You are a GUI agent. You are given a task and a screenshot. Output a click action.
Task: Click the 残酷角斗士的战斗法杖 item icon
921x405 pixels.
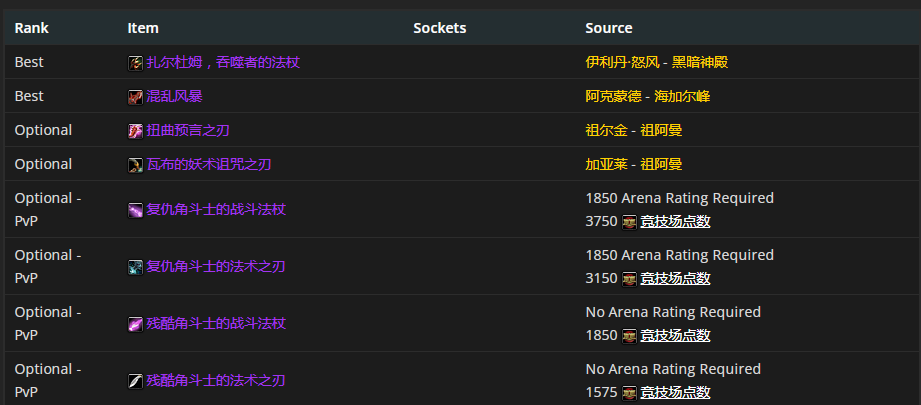pyautogui.click(x=135, y=324)
